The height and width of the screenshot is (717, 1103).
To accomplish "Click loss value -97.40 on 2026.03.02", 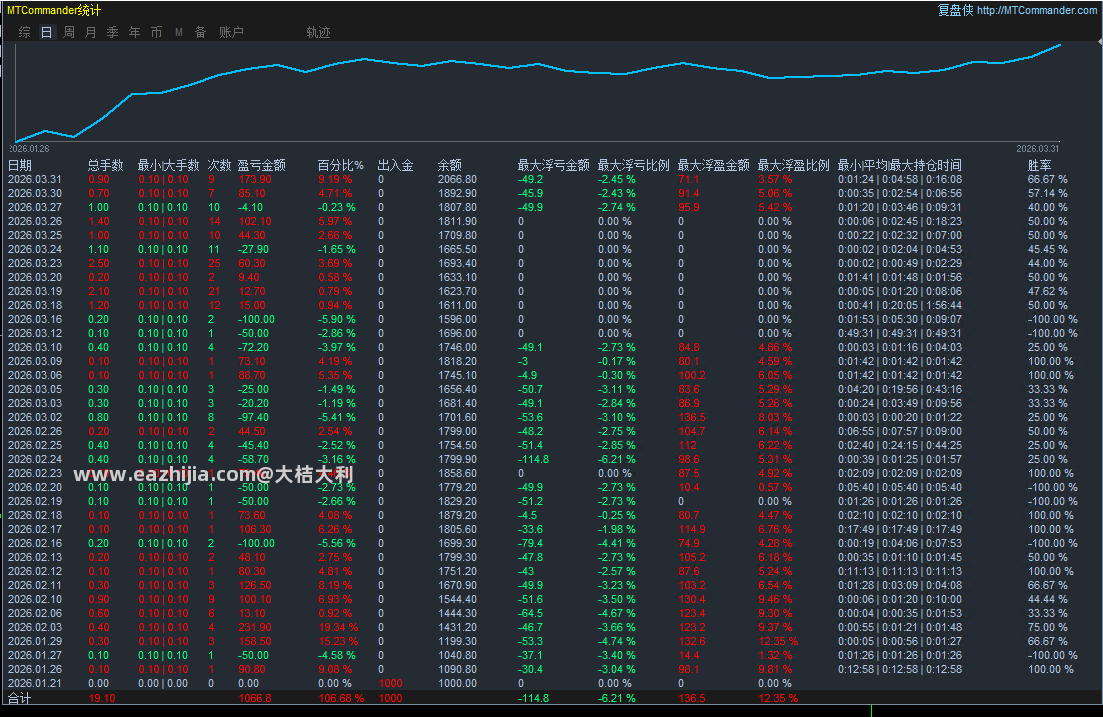I will coord(253,417).
